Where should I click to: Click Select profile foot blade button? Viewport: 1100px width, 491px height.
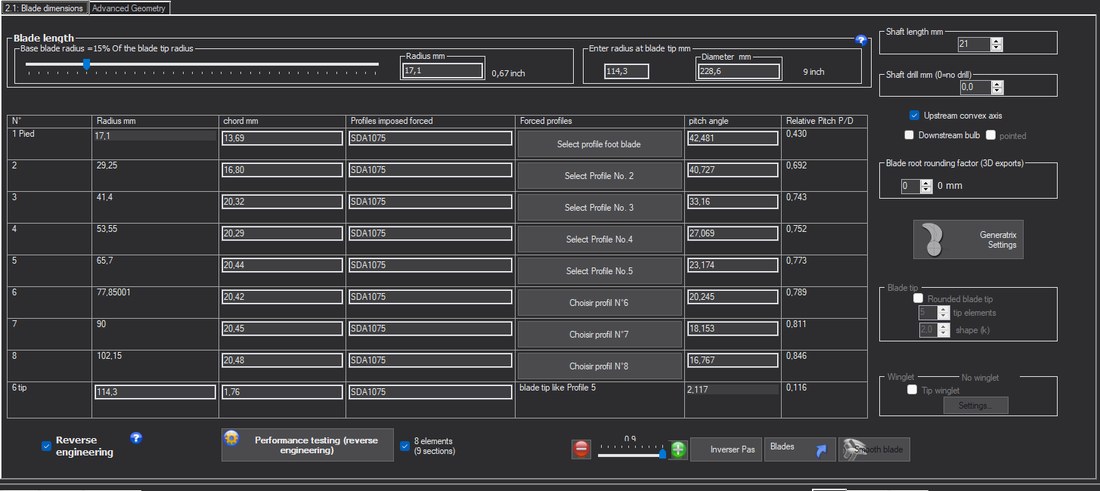point(599,144)
